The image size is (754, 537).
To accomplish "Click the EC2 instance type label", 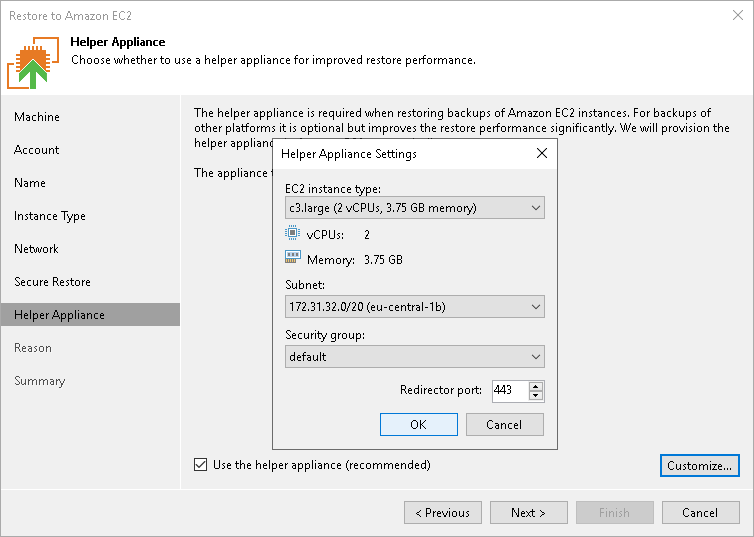I will pyautogui.click(x=333, y=189).
